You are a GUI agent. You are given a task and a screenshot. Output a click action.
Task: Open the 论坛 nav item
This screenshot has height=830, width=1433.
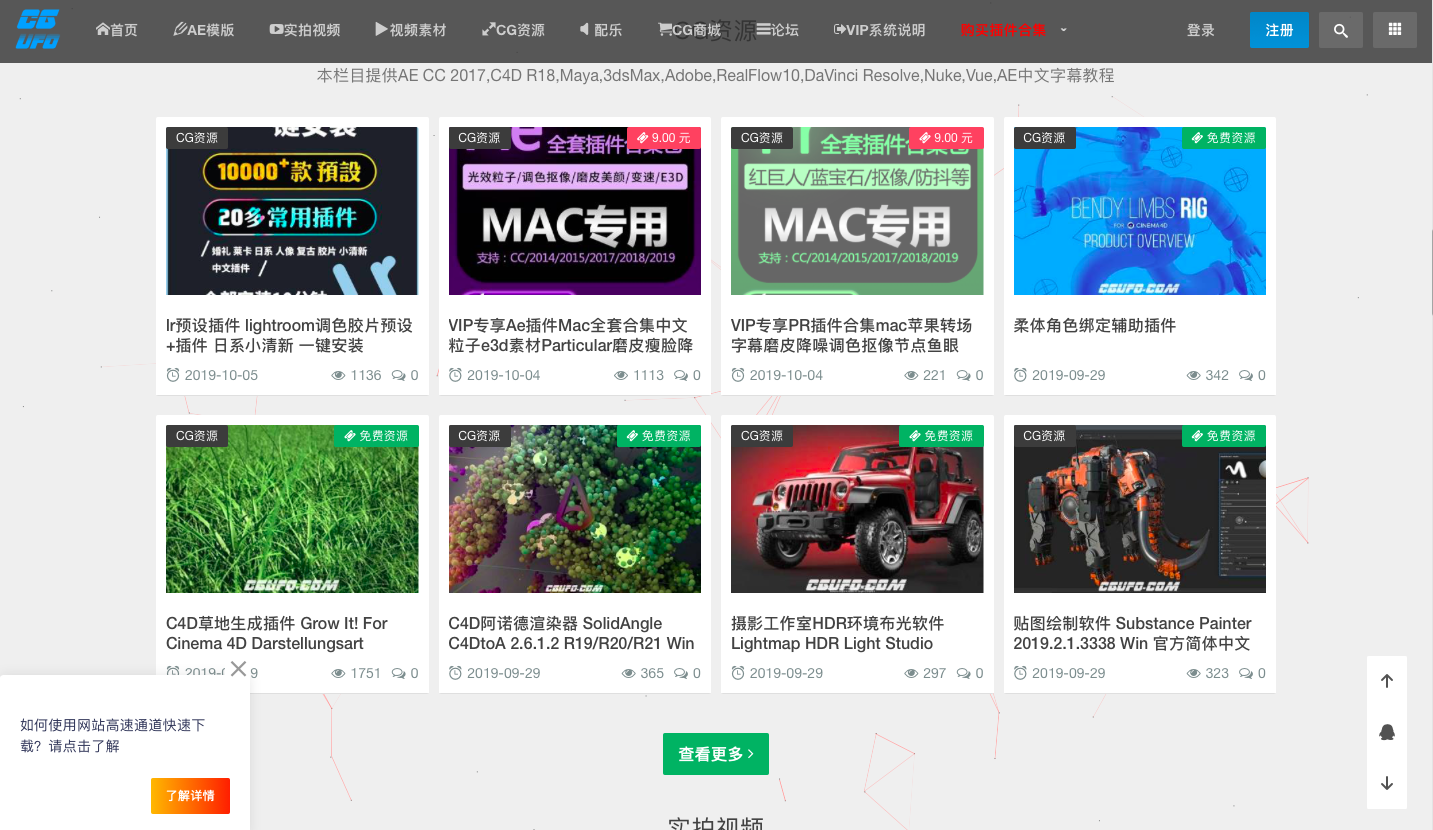click(x=777, y=30)
